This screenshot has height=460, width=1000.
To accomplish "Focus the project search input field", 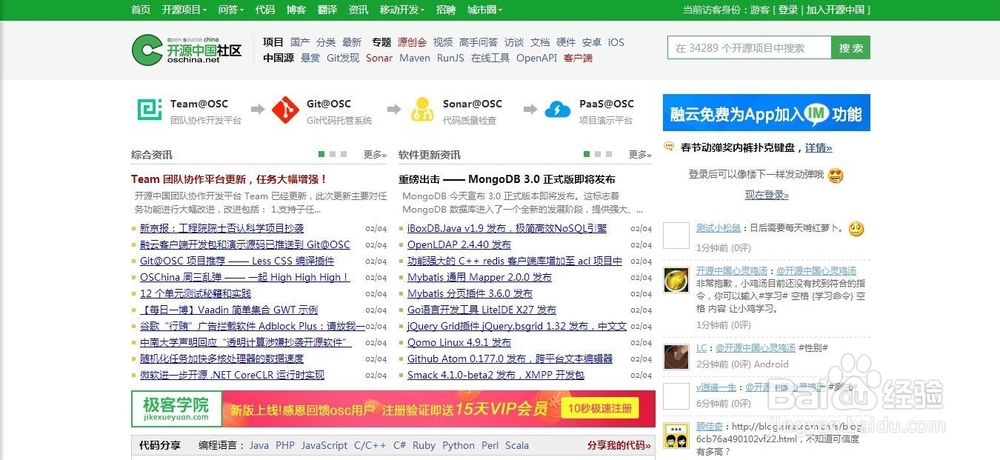I will point(749,48).
